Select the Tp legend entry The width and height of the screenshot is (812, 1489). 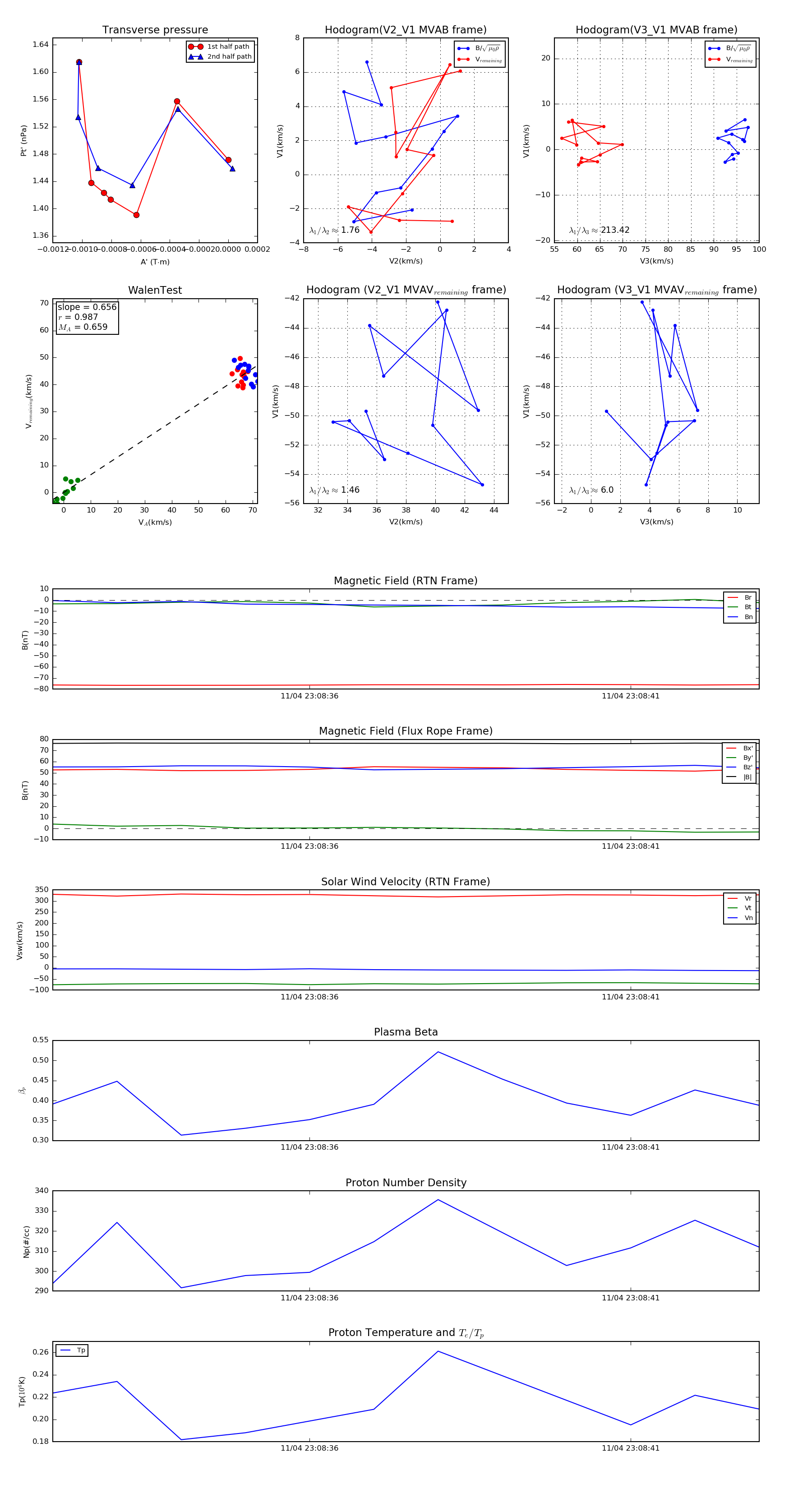point(73,1350)
